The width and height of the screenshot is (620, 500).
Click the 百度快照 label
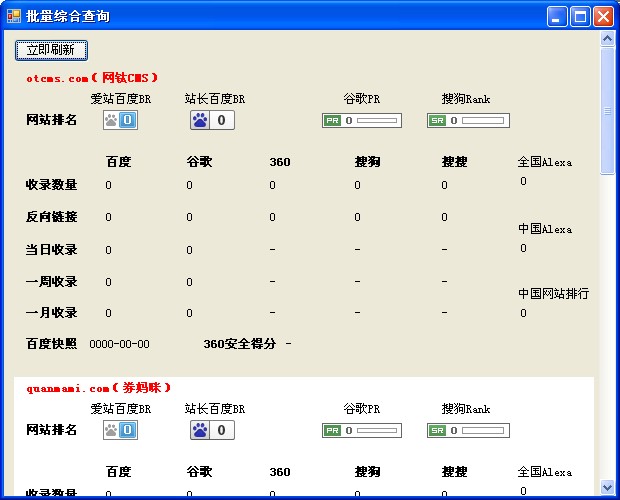[x=51, y=343]
